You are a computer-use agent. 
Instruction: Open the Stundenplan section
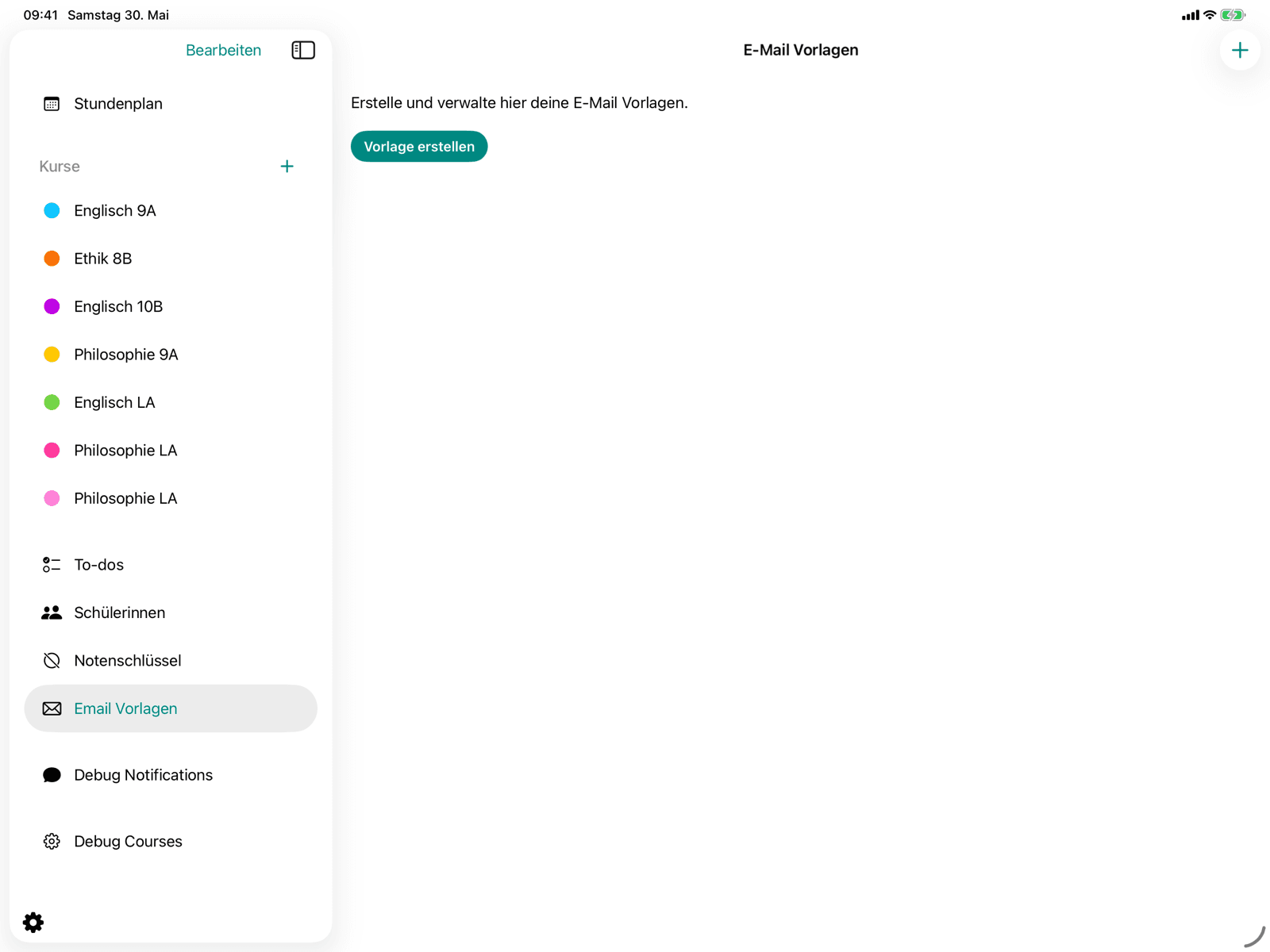[171, 104]
